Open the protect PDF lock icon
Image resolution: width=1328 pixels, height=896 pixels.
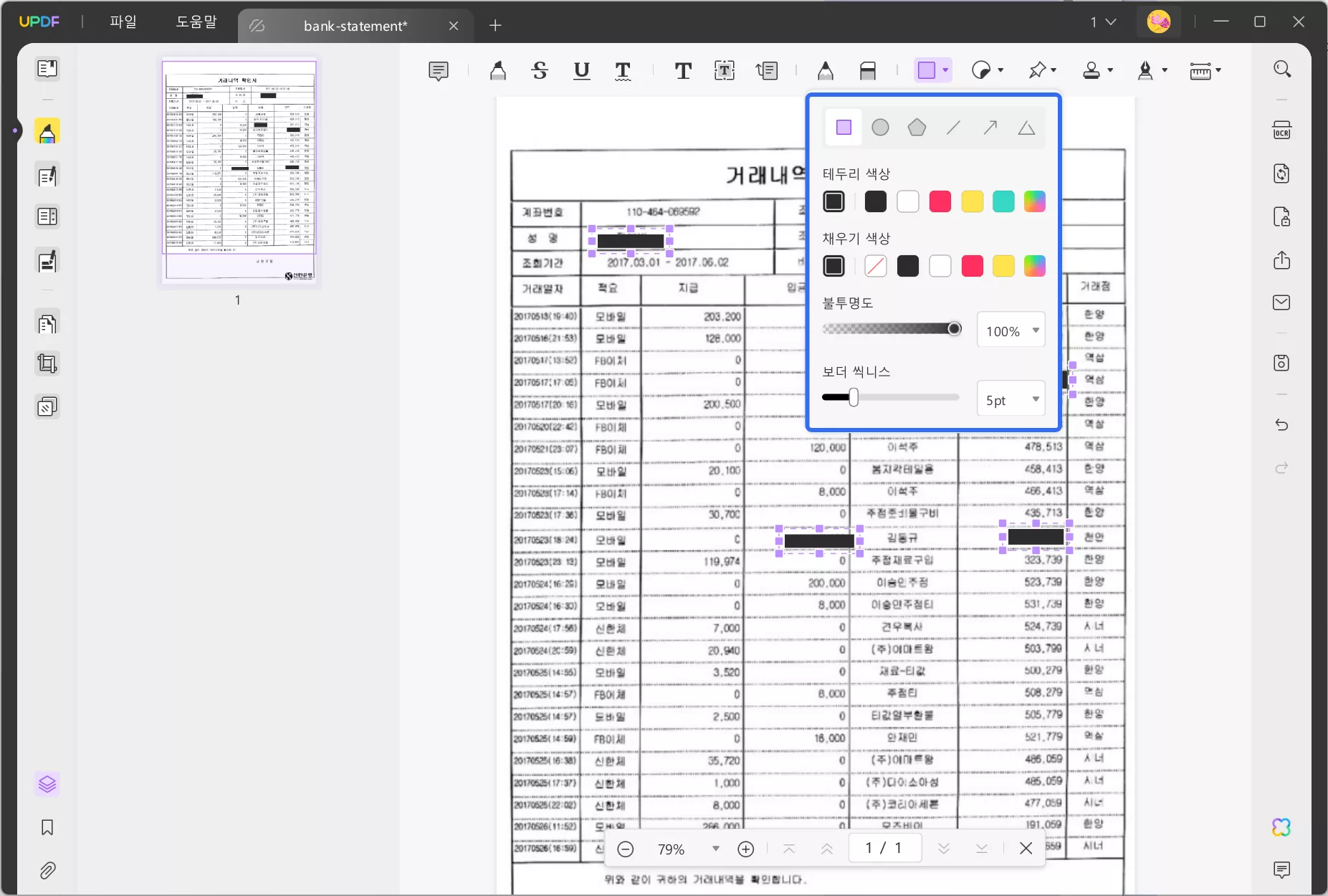(1282, 216)
